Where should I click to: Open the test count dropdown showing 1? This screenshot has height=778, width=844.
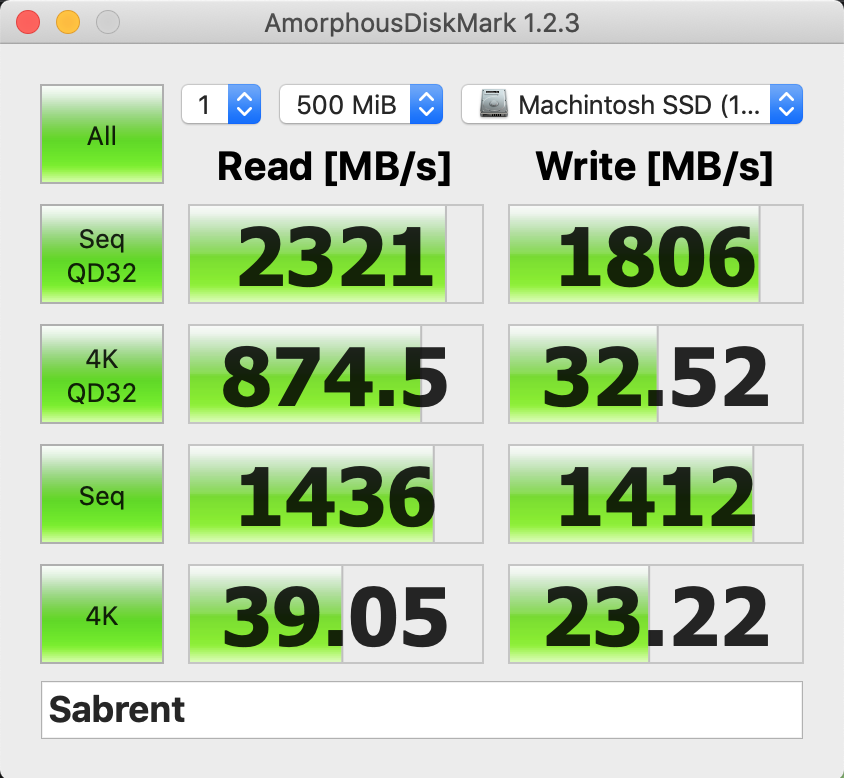(x=221, y=104)
